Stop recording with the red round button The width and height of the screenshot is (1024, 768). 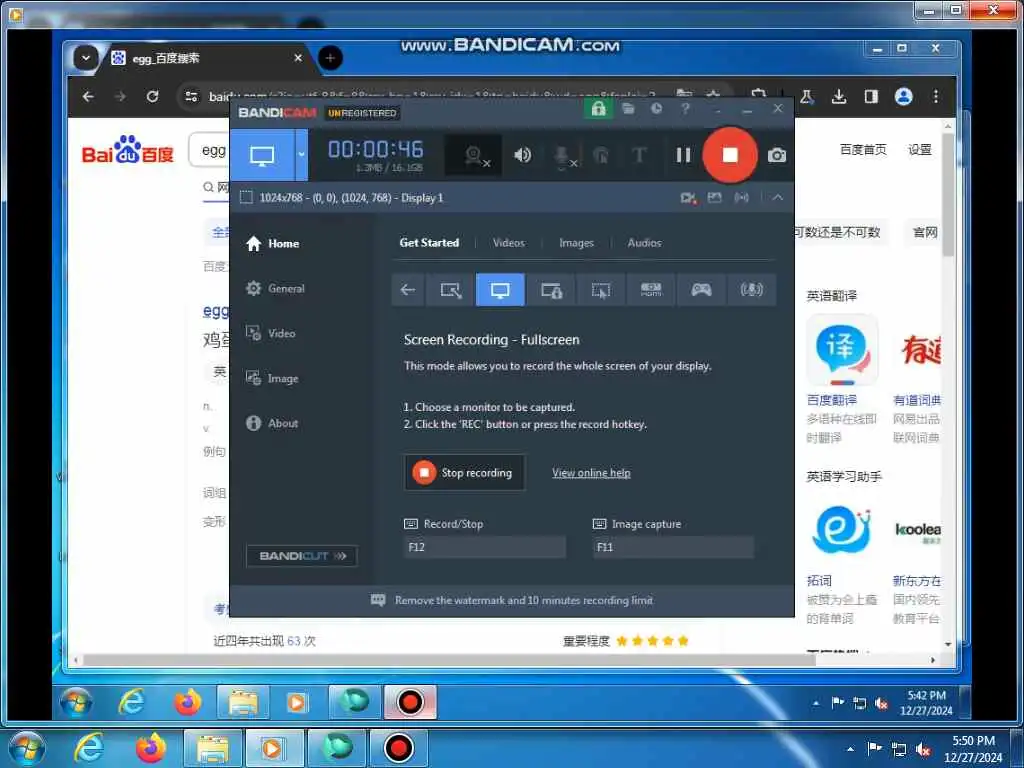tap(729, 155)
